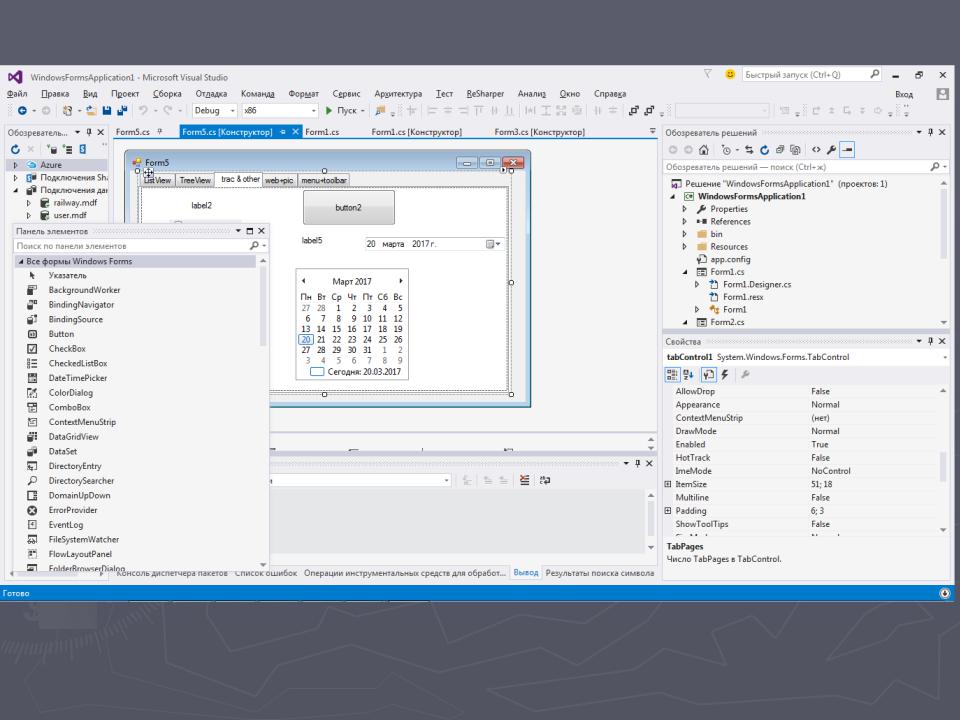Click the feedback smiley icon

click(x=730, y=74)
